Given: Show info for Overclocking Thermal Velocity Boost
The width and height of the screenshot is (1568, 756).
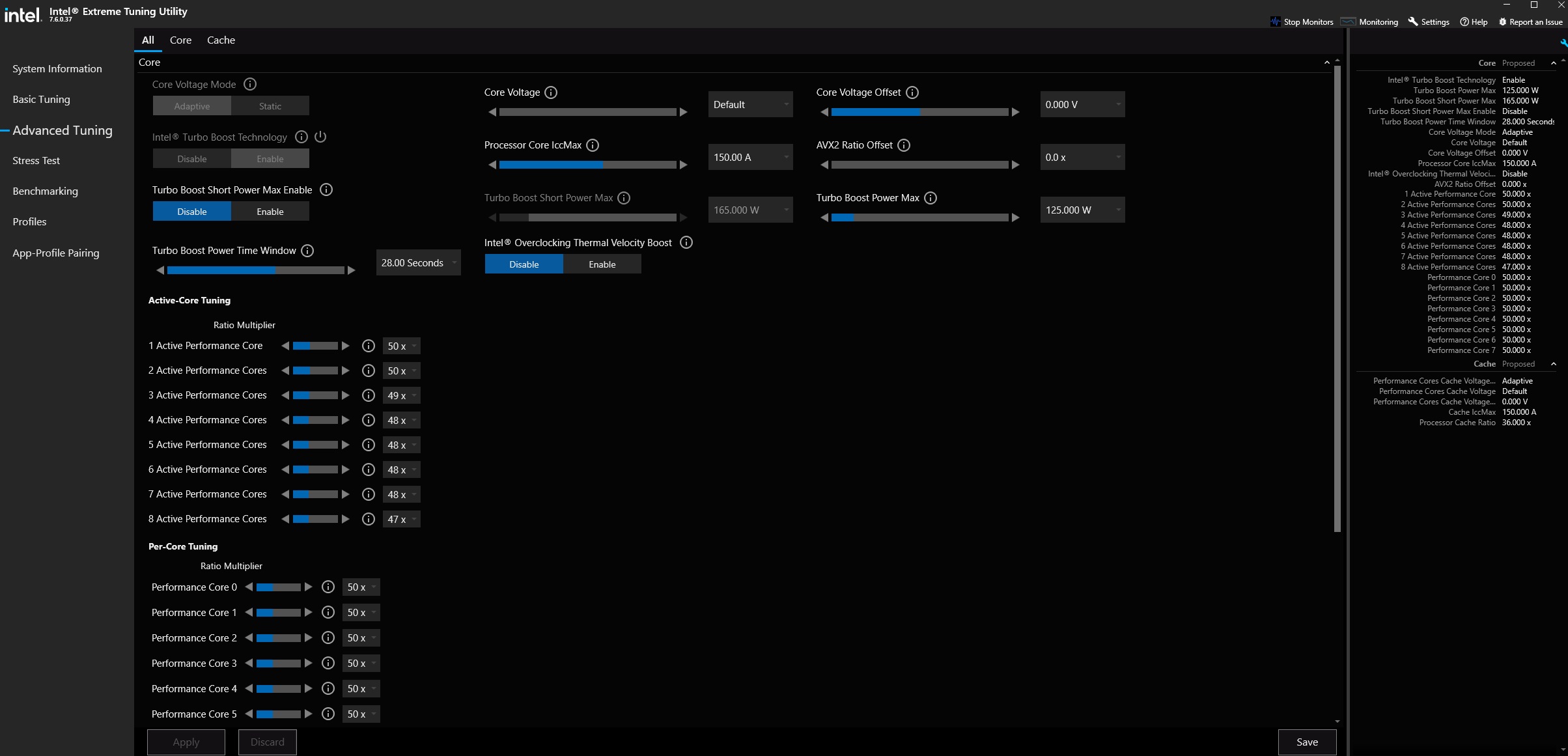Looking at the screenshot, I should (686, 242).
